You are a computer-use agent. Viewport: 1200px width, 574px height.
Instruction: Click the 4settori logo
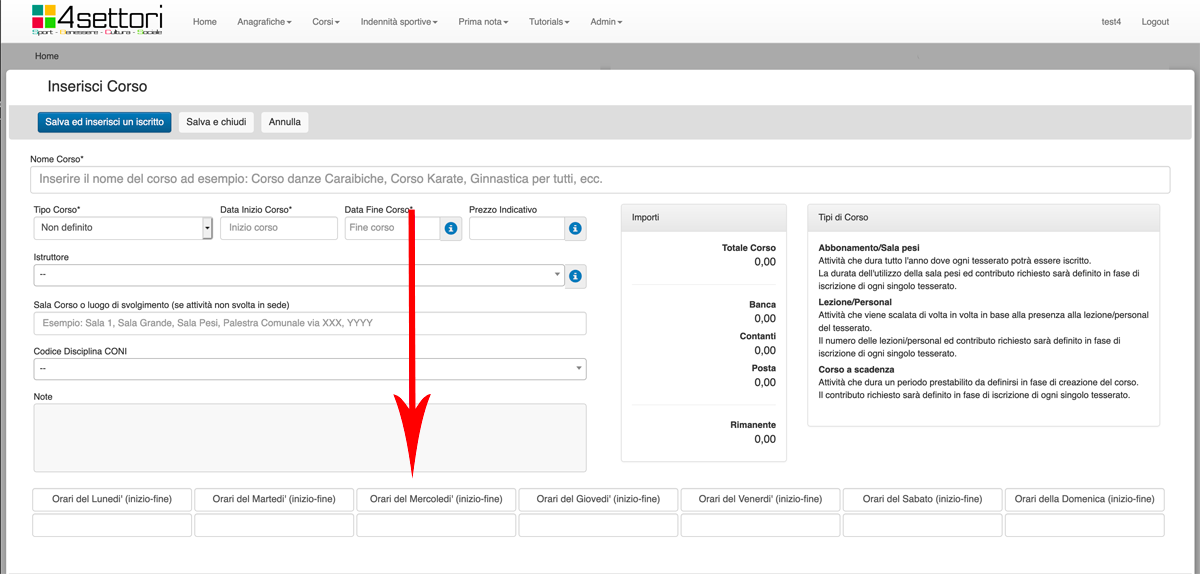[x=97, y=20]
